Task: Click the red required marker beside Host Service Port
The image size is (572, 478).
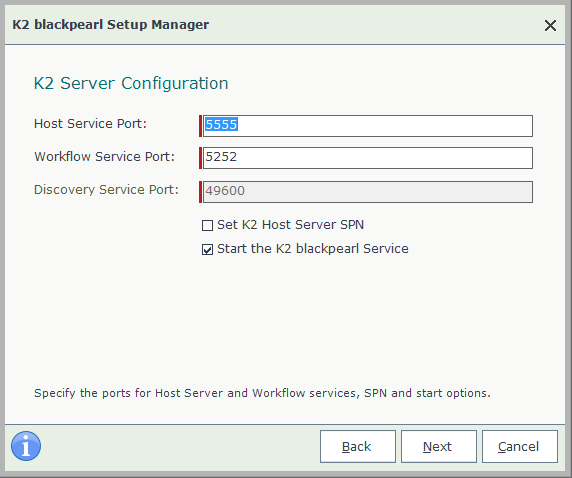Action: (x=200, y=126)
